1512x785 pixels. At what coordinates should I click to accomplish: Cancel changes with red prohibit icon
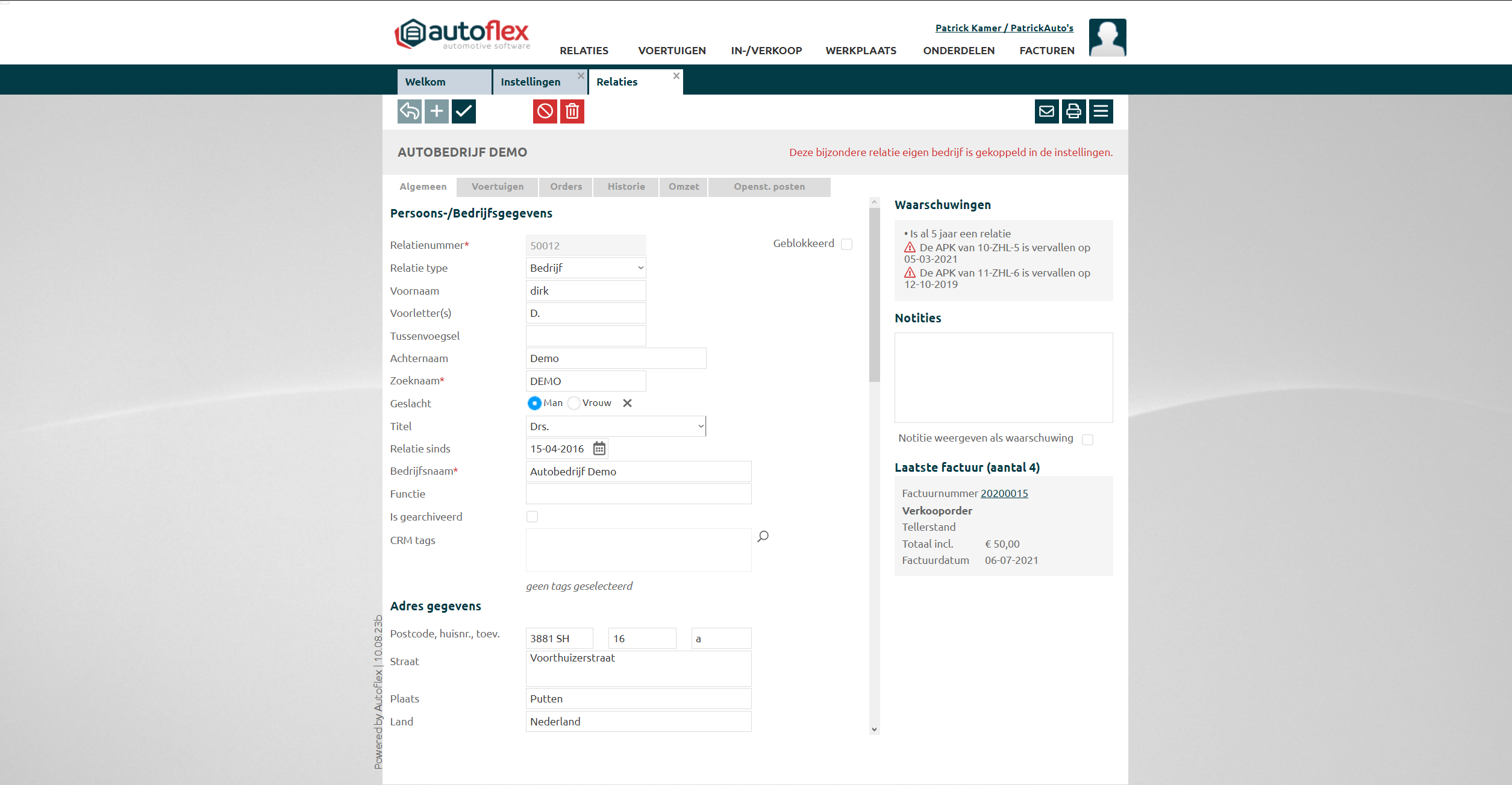pyautogui.click(x=545, y=111)
